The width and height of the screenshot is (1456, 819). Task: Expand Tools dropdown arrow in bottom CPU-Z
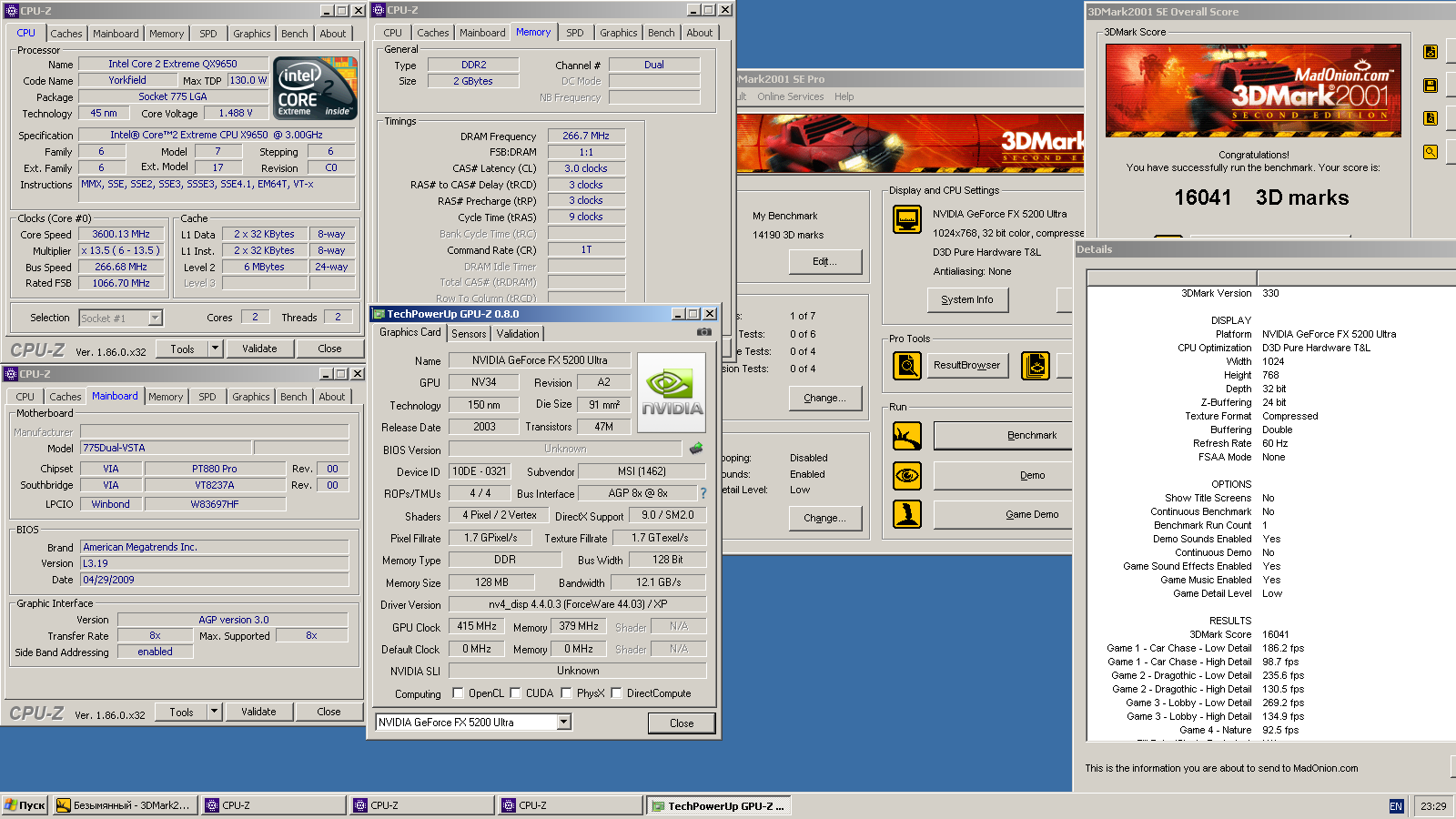pyautogui.click(x=214, y=712)
